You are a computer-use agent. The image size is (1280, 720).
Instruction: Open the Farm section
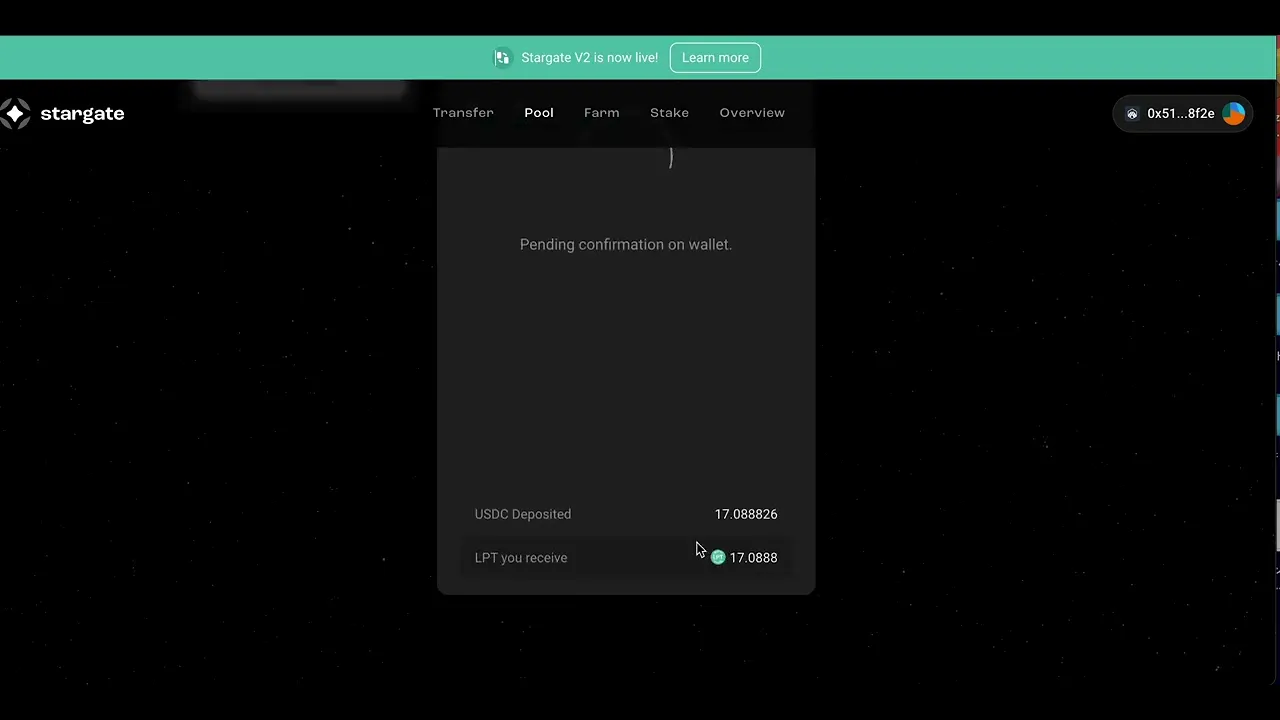[602, 113]
